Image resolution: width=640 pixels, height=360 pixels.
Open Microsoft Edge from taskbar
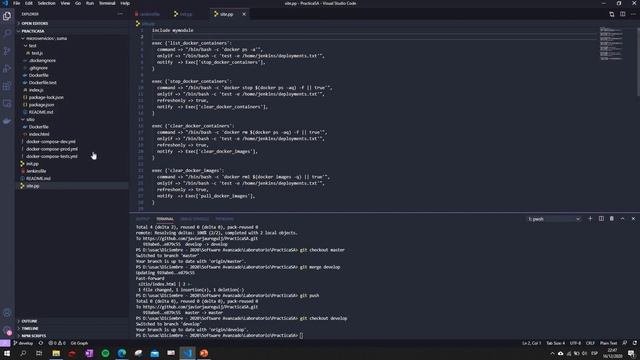tap(122, 353)
